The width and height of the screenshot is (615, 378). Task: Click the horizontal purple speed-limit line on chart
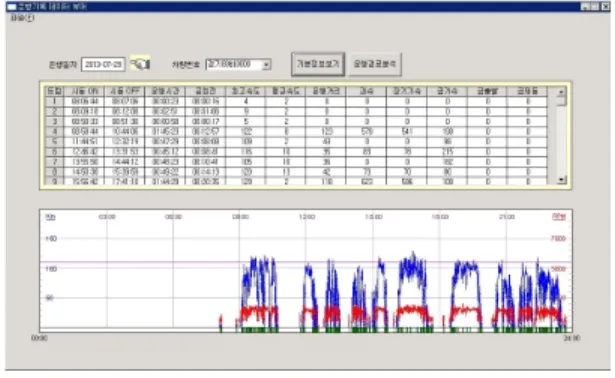pyautogui.click(x=306, y=262)
